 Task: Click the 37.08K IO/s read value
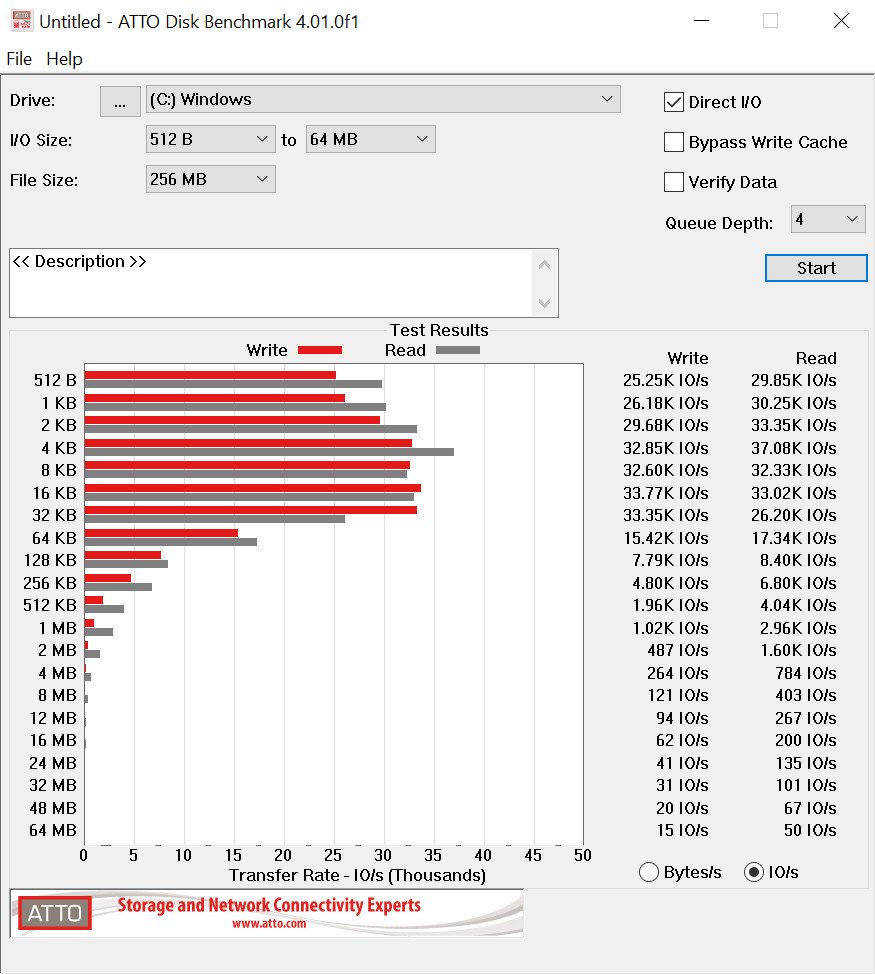[x=794, y=448]
